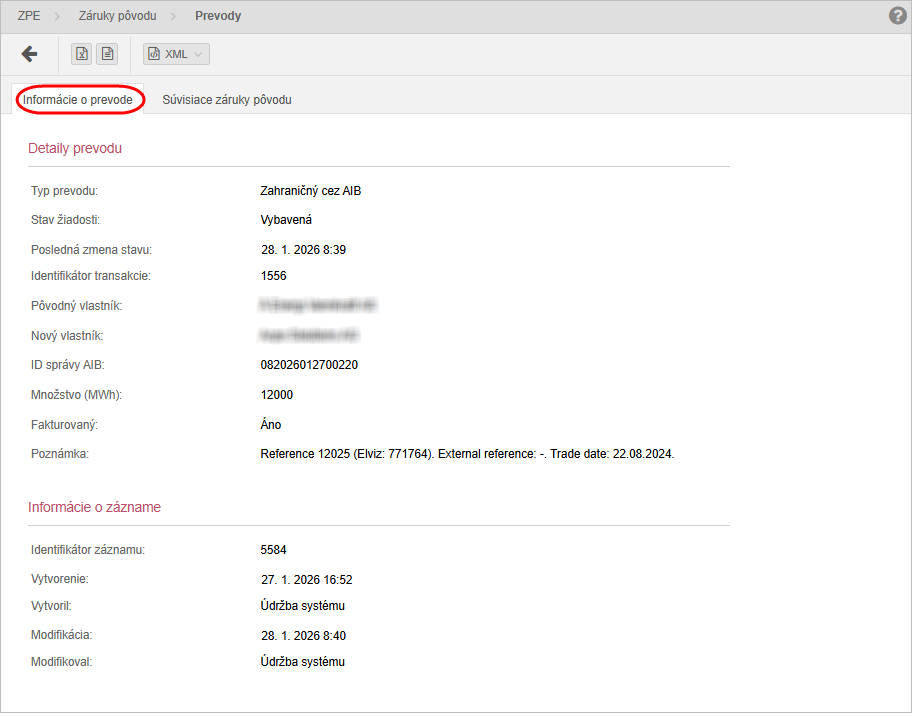Open the XML export dropdown
The image size is (912, 717).
(177, 54)
